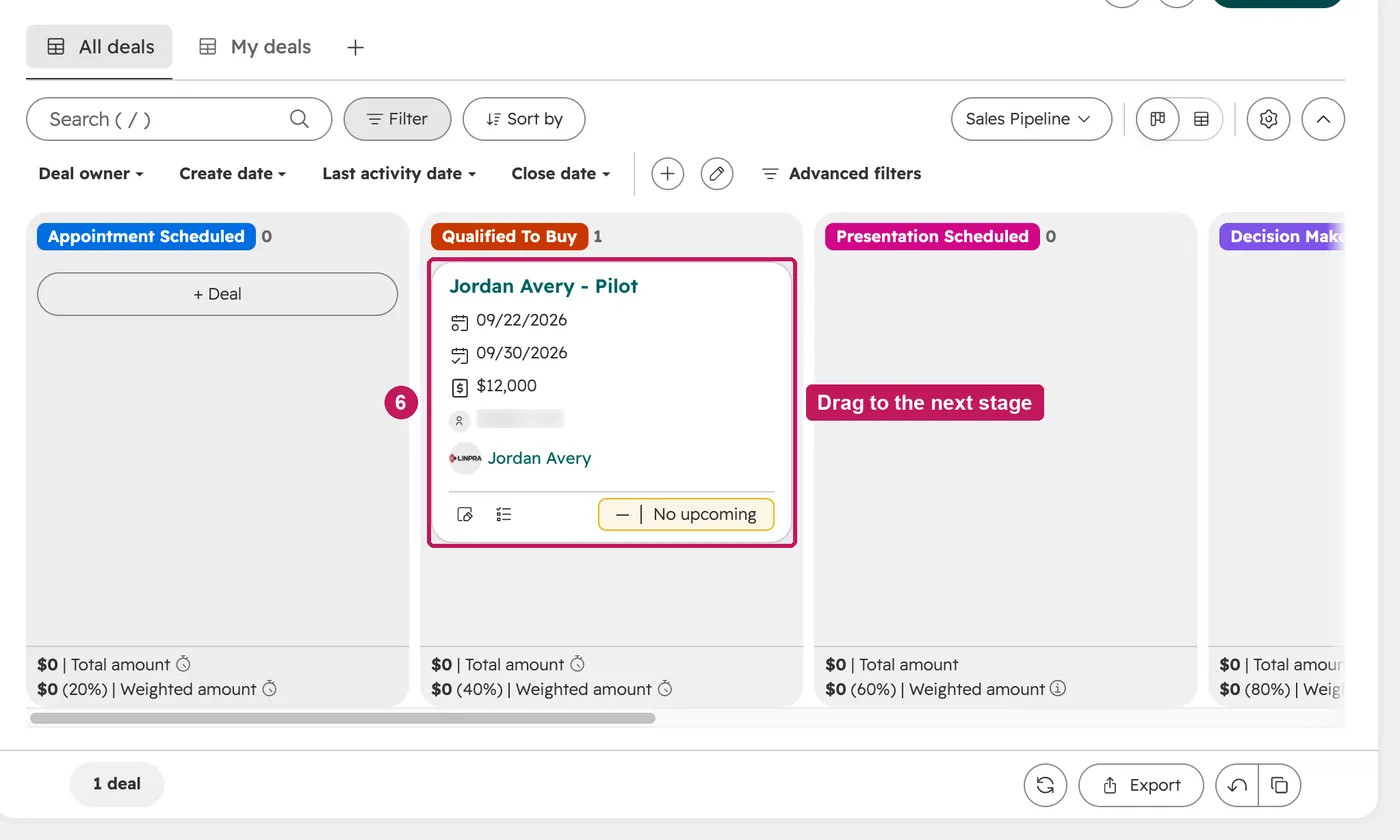The image size is (1400, 840).
Task: Switch to table view layout
Action: tap(1201, 119)
